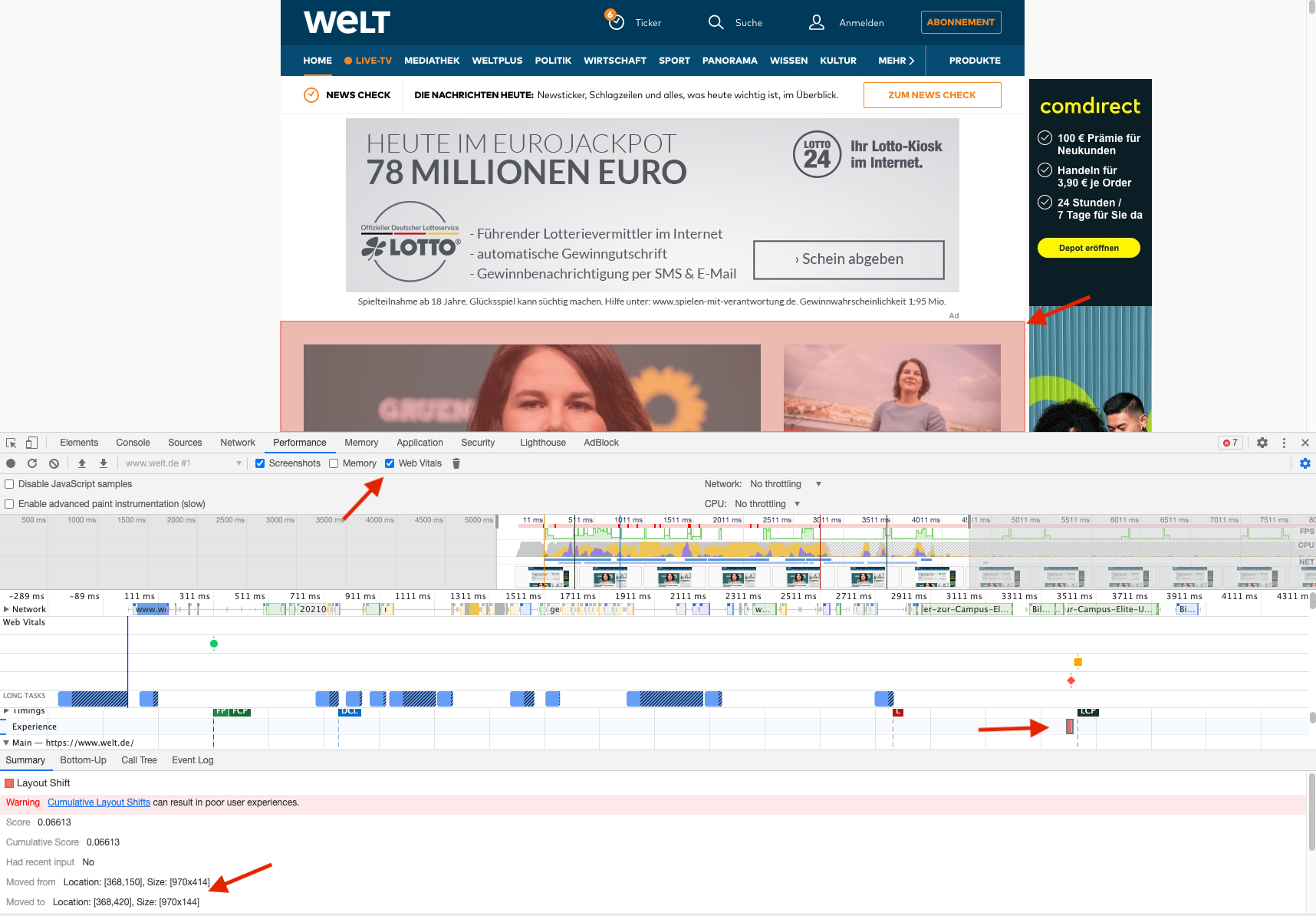This screenshot has width=1316, height=916.
Task: Click the Welt search magnifier icon
Action: point(716,22)
